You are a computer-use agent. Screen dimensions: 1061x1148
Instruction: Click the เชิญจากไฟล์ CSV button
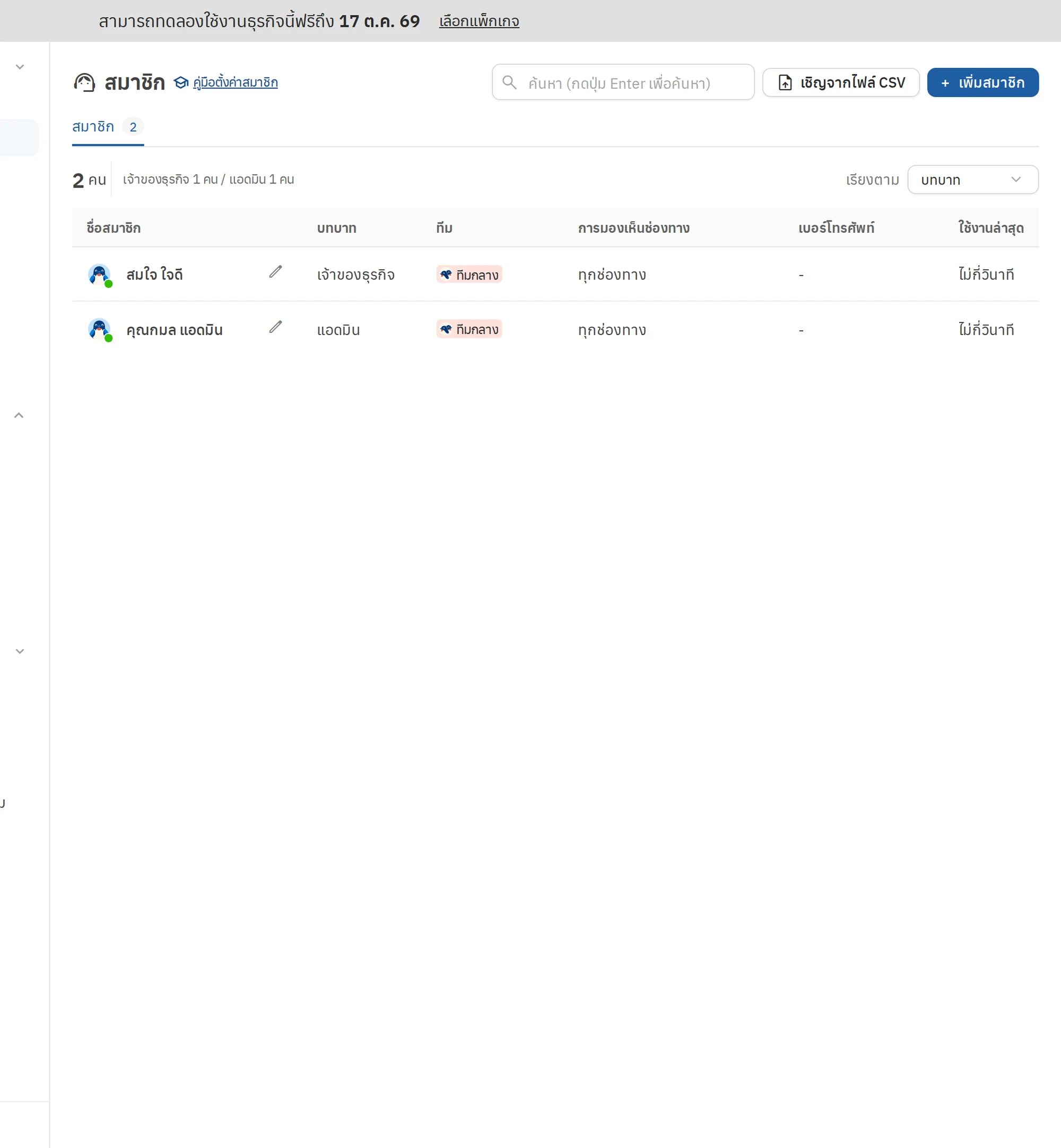point(841,83)
